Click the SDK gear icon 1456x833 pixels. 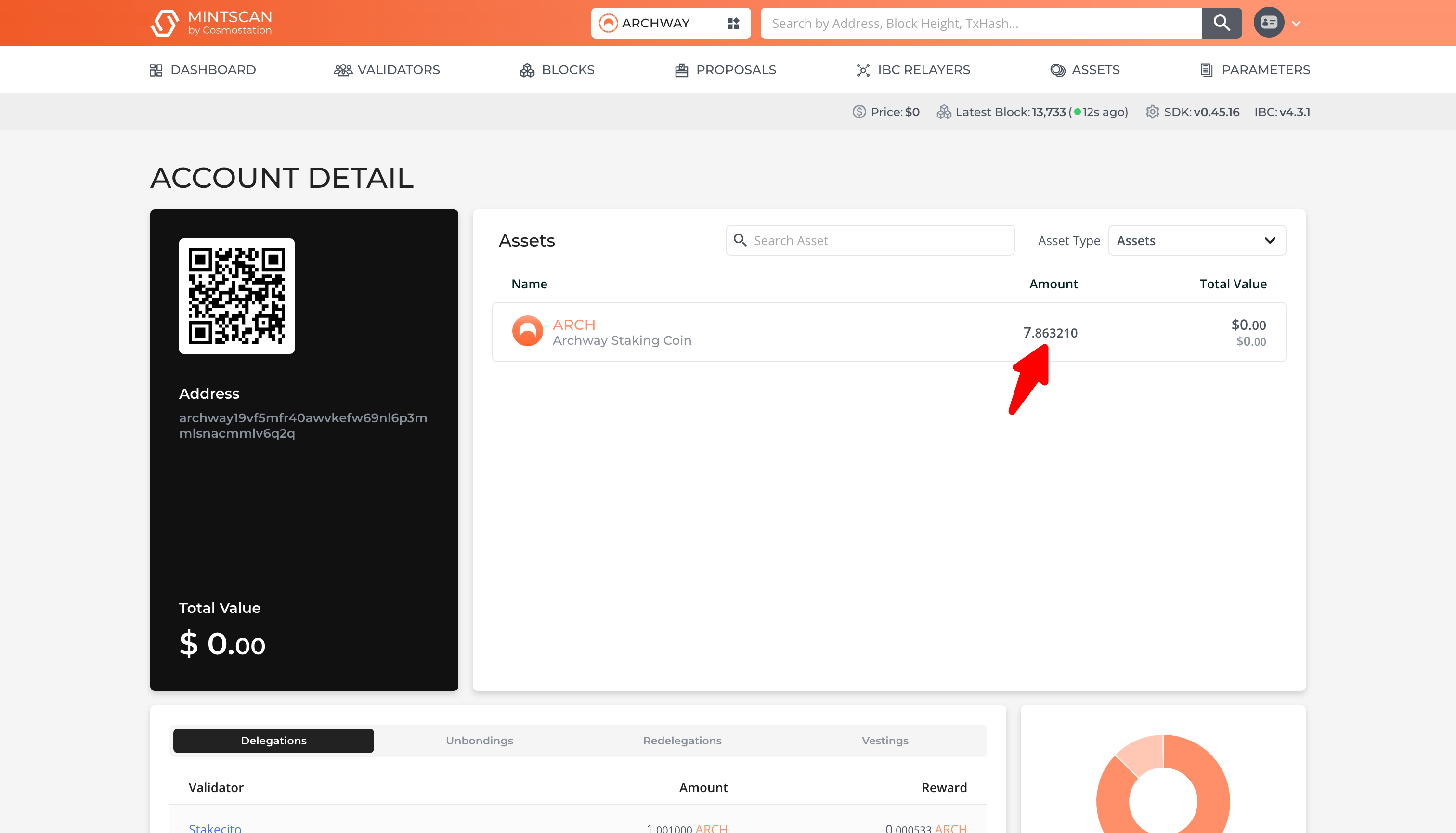tap(1152, 112)
